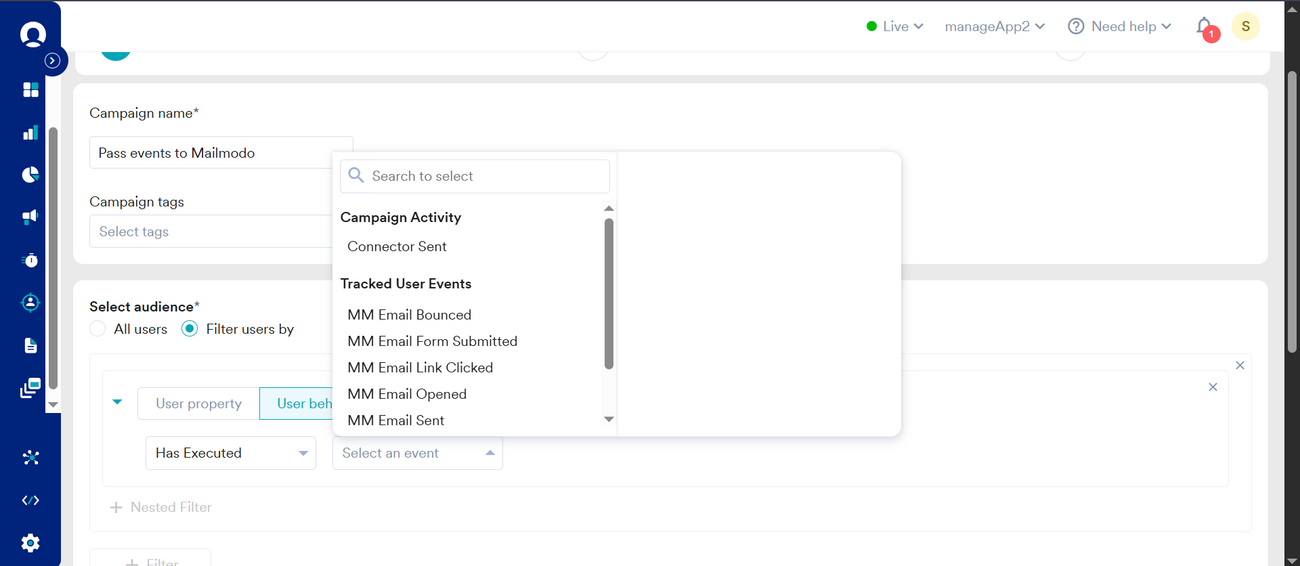Click the pie chart icon in sidebar

31,175
